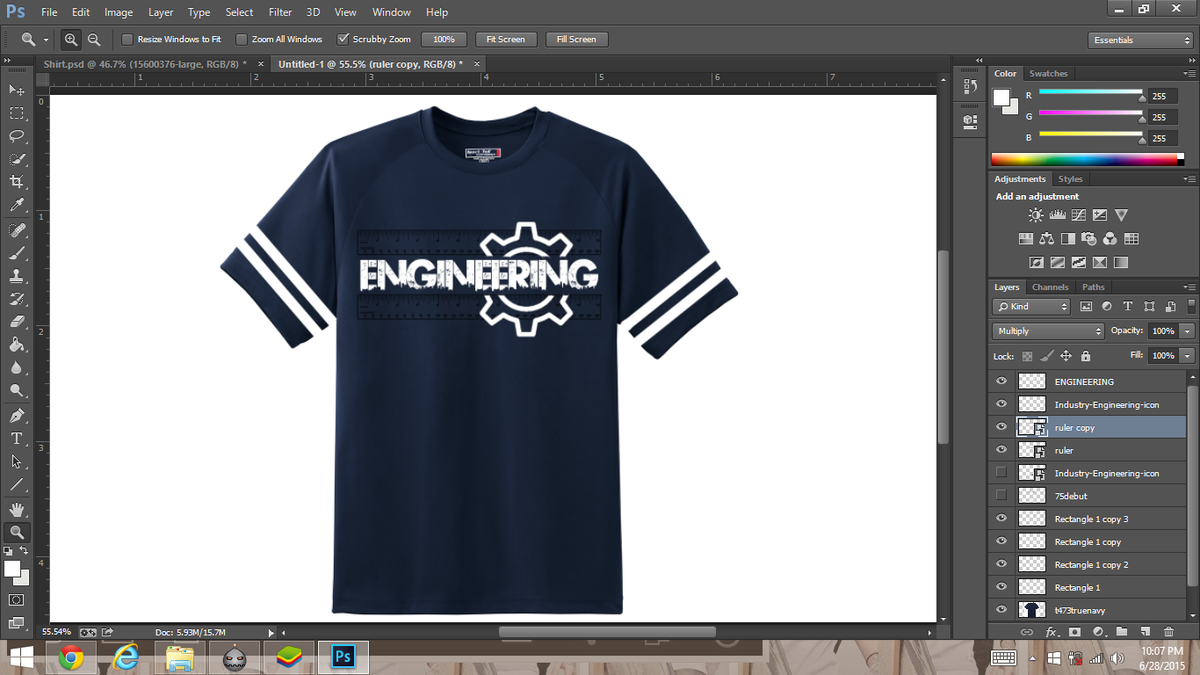
Task: Open the Kind layer filter dropdown
Action: click(1031, 306)
